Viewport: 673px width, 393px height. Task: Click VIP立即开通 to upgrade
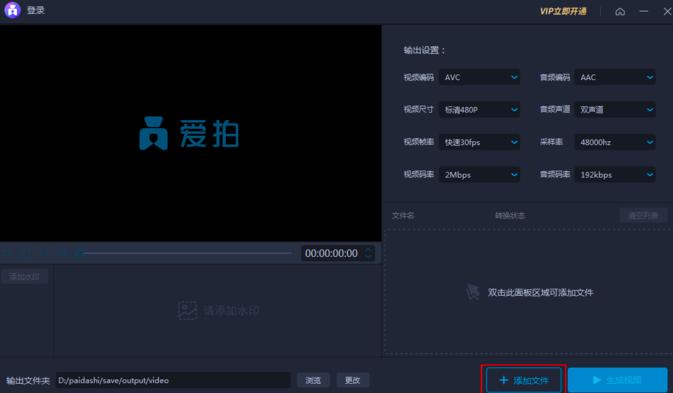click(563, 12)
